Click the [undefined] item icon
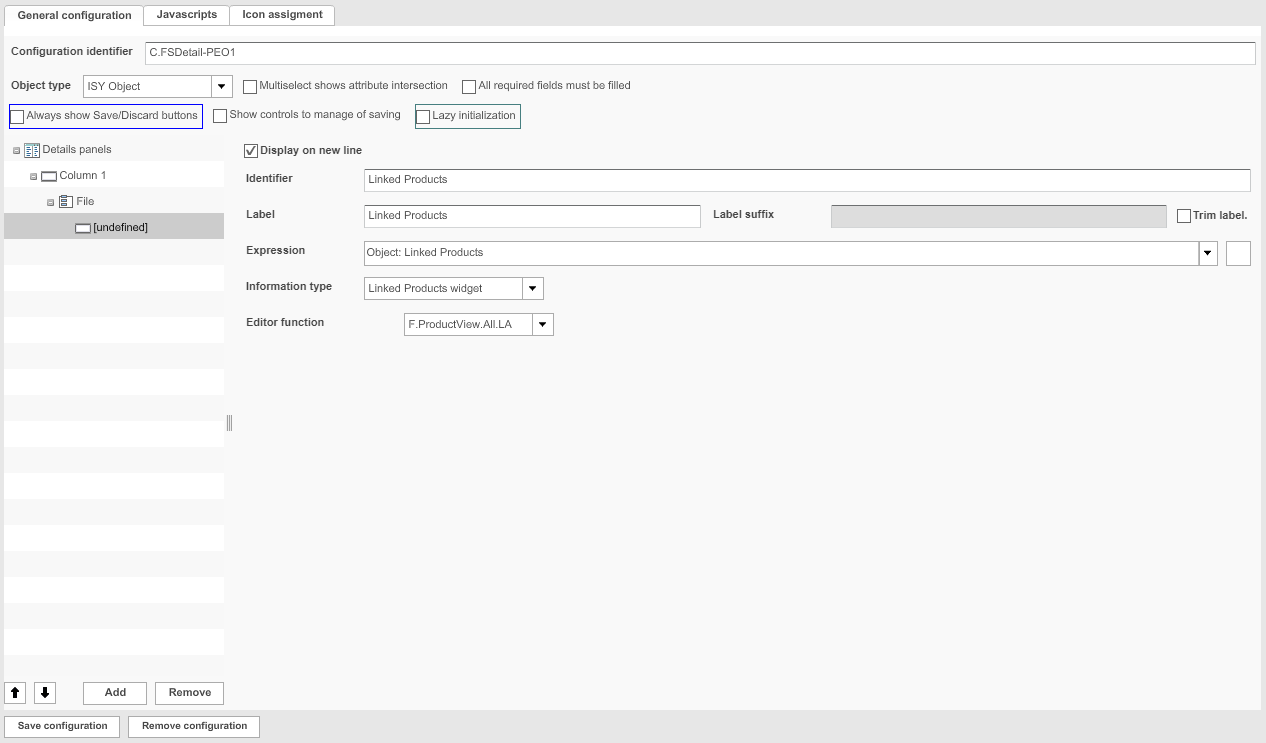1266x743 pixels. (82, 226)
